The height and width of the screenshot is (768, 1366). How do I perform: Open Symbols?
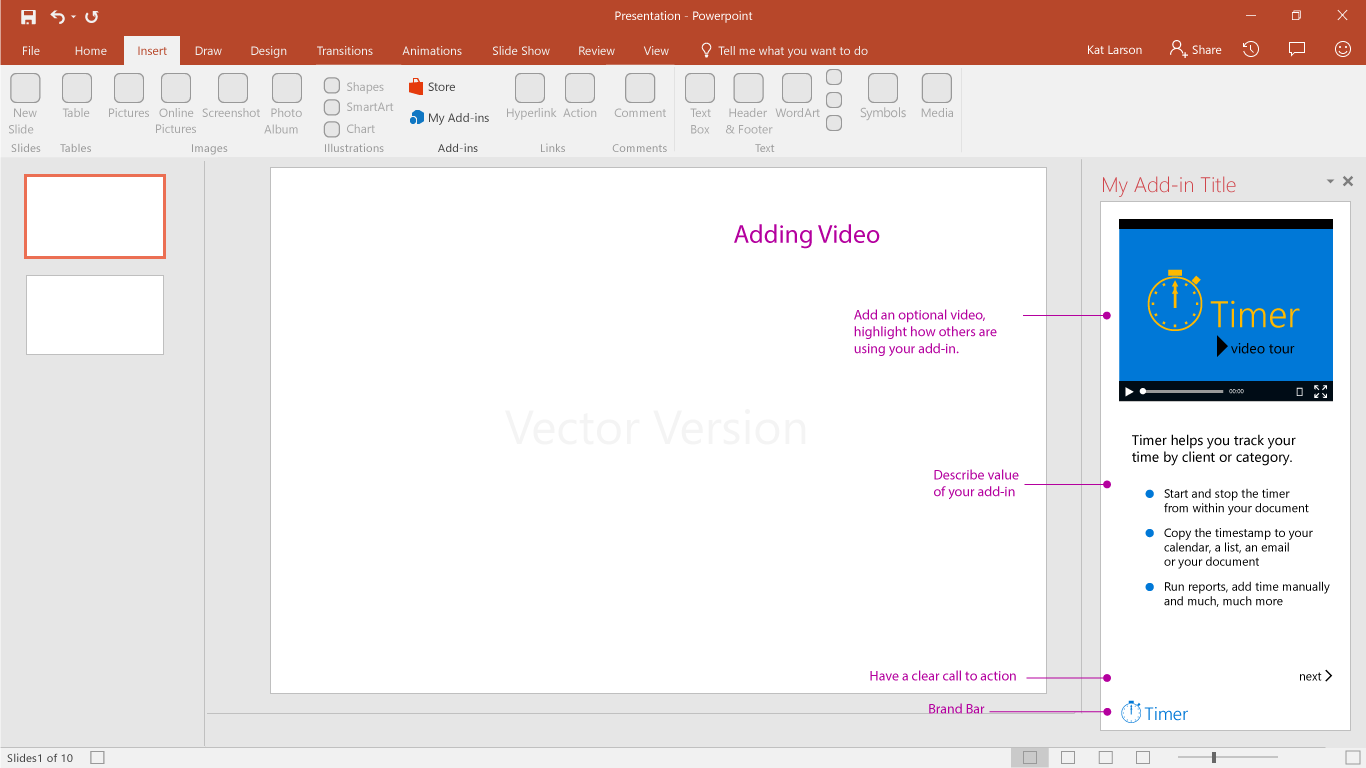[883, 97]
